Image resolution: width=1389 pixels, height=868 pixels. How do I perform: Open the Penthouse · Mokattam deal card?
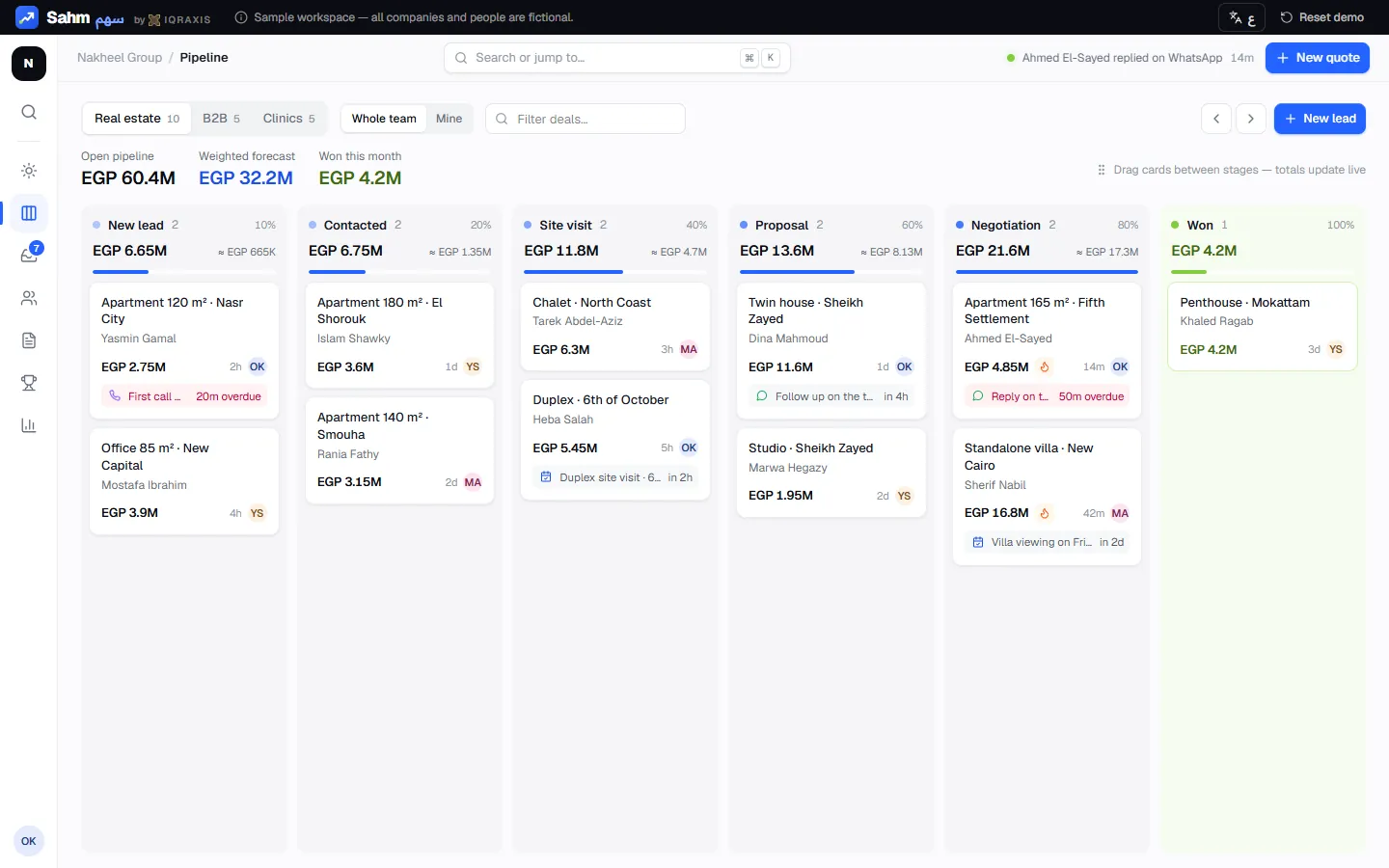click(x=1263, y=326)
